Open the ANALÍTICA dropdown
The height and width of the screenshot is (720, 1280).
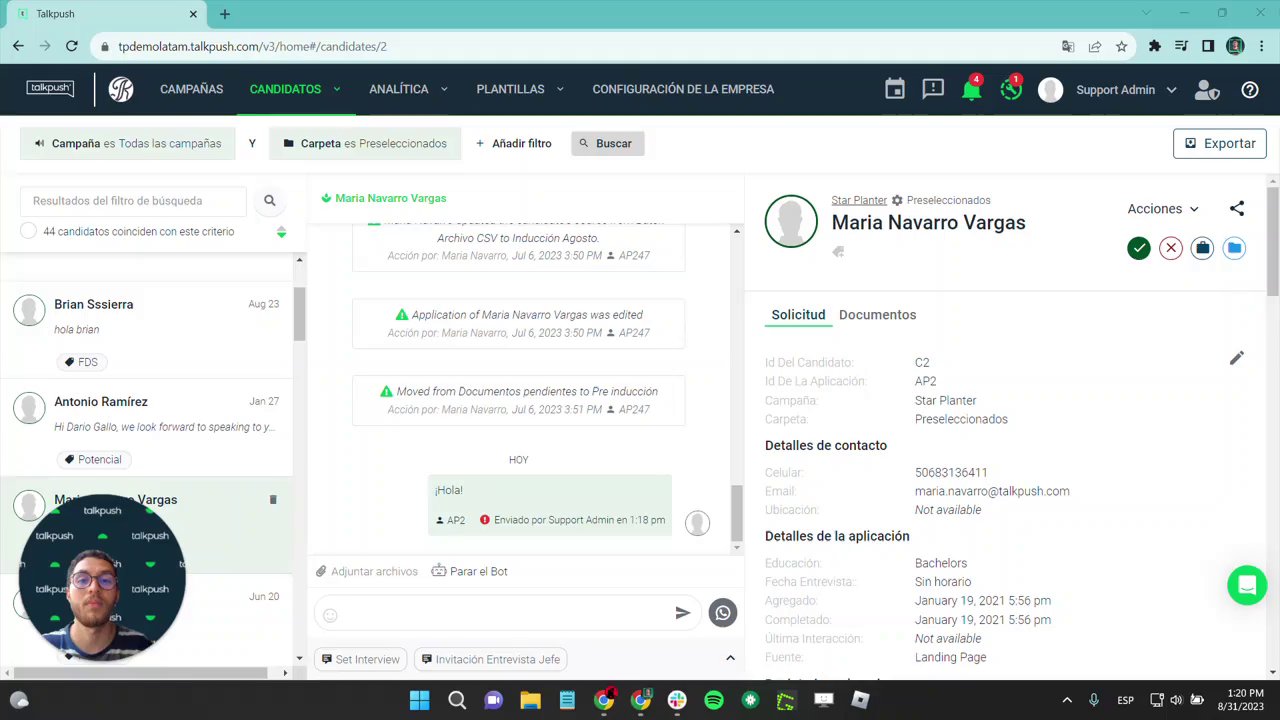(408, 89)
